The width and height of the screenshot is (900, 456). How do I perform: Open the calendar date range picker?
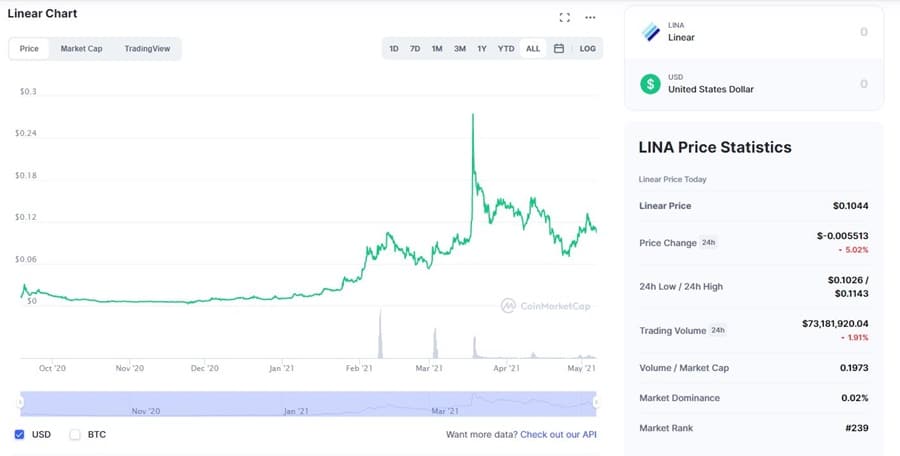[x=559, y=48]
